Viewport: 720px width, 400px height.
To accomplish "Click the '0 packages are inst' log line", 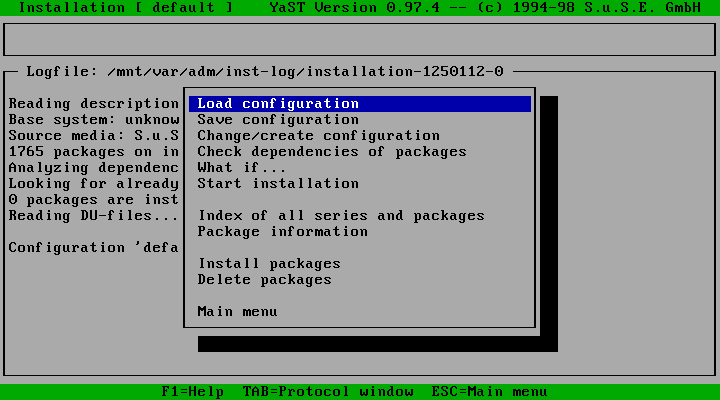I will pos(94,200).
